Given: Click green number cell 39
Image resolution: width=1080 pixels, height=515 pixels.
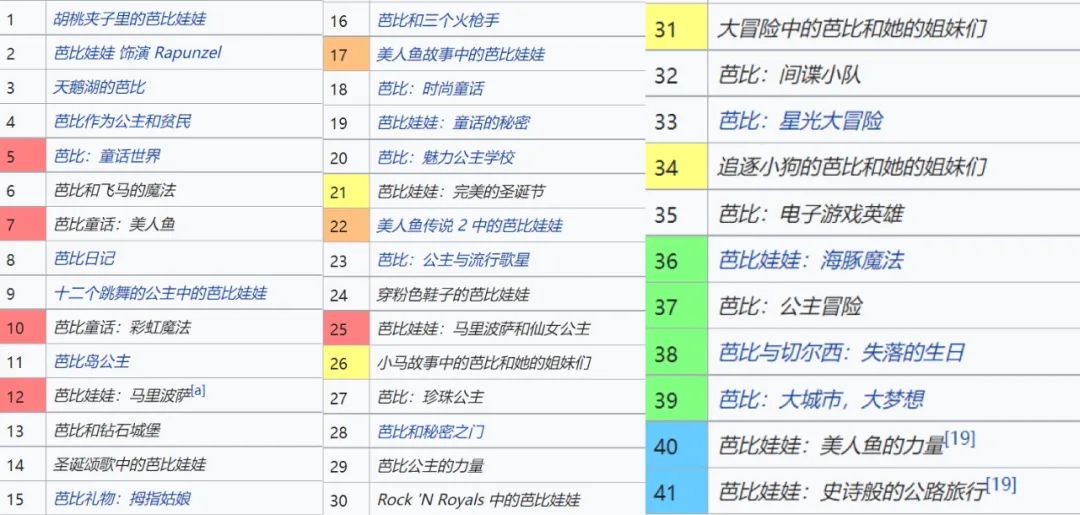Looking at the screenshot, I should 676,400.
